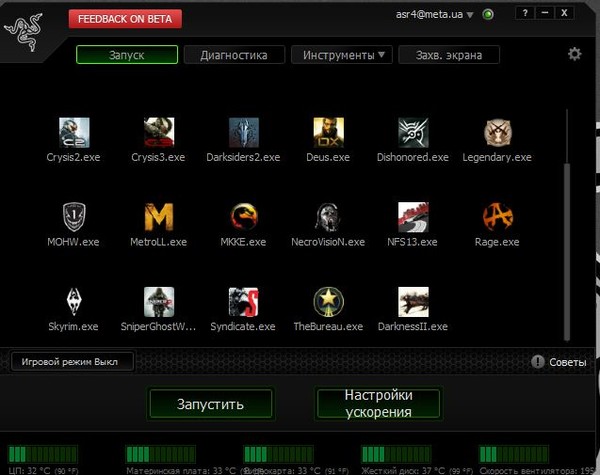Pick the NecroVisioN.exe icon
The width and height of the screenshot is (600, 475).
(x=328, y=217)
